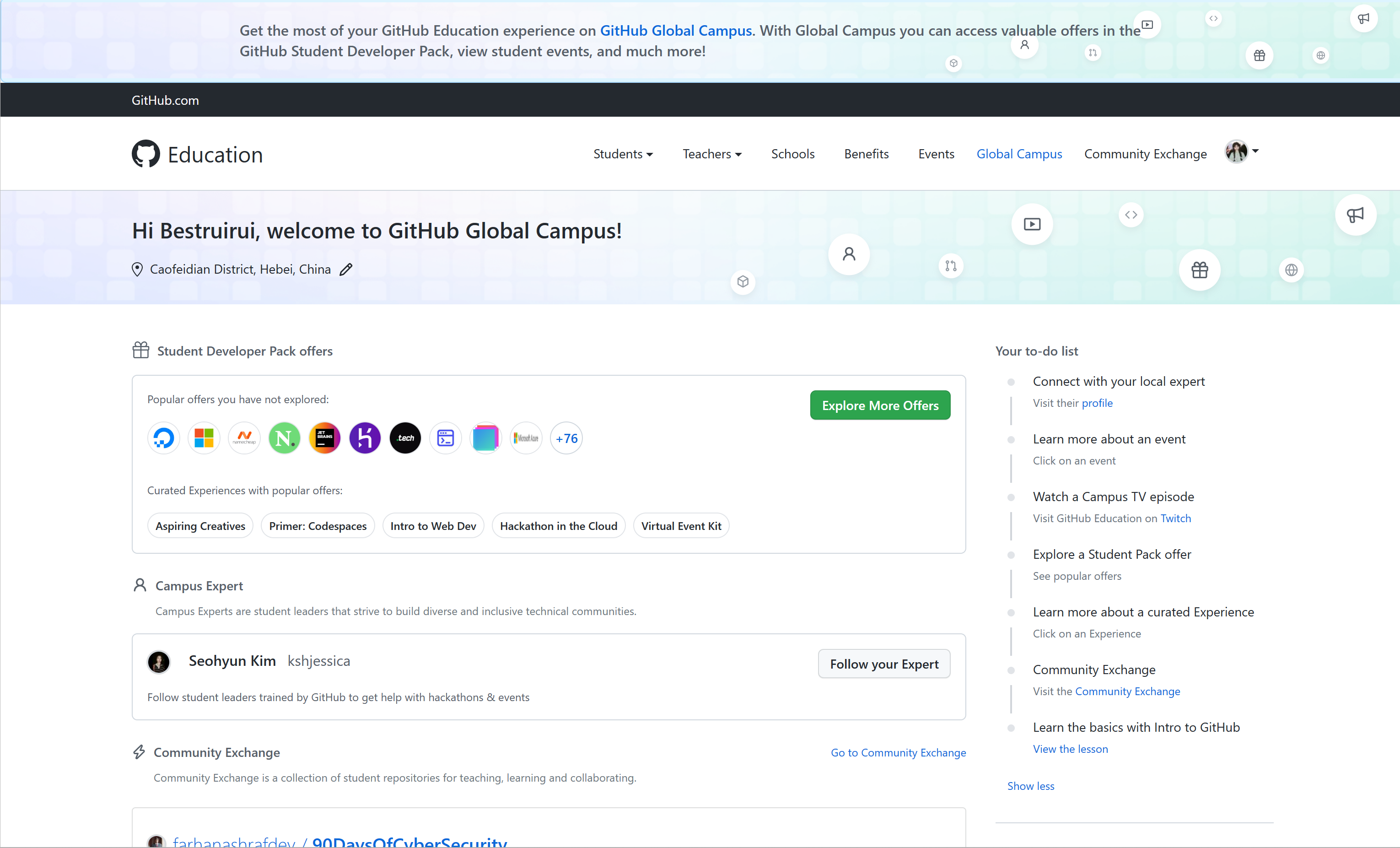Viewport: 1400px width, 848px height.
Task: Click the Explore More Offers button
Action: click(879, 405)
